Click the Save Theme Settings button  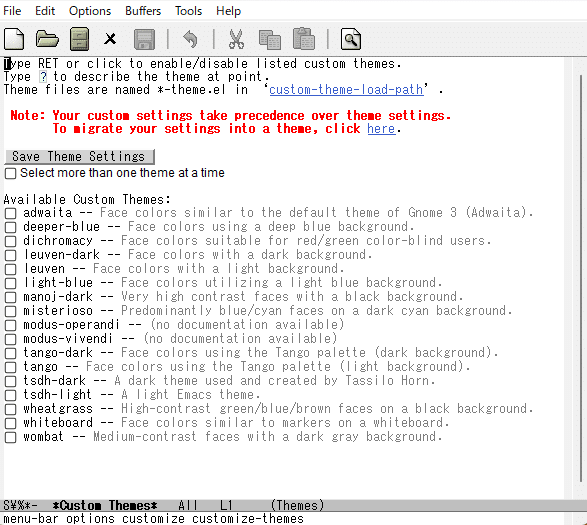pos(79,157)
